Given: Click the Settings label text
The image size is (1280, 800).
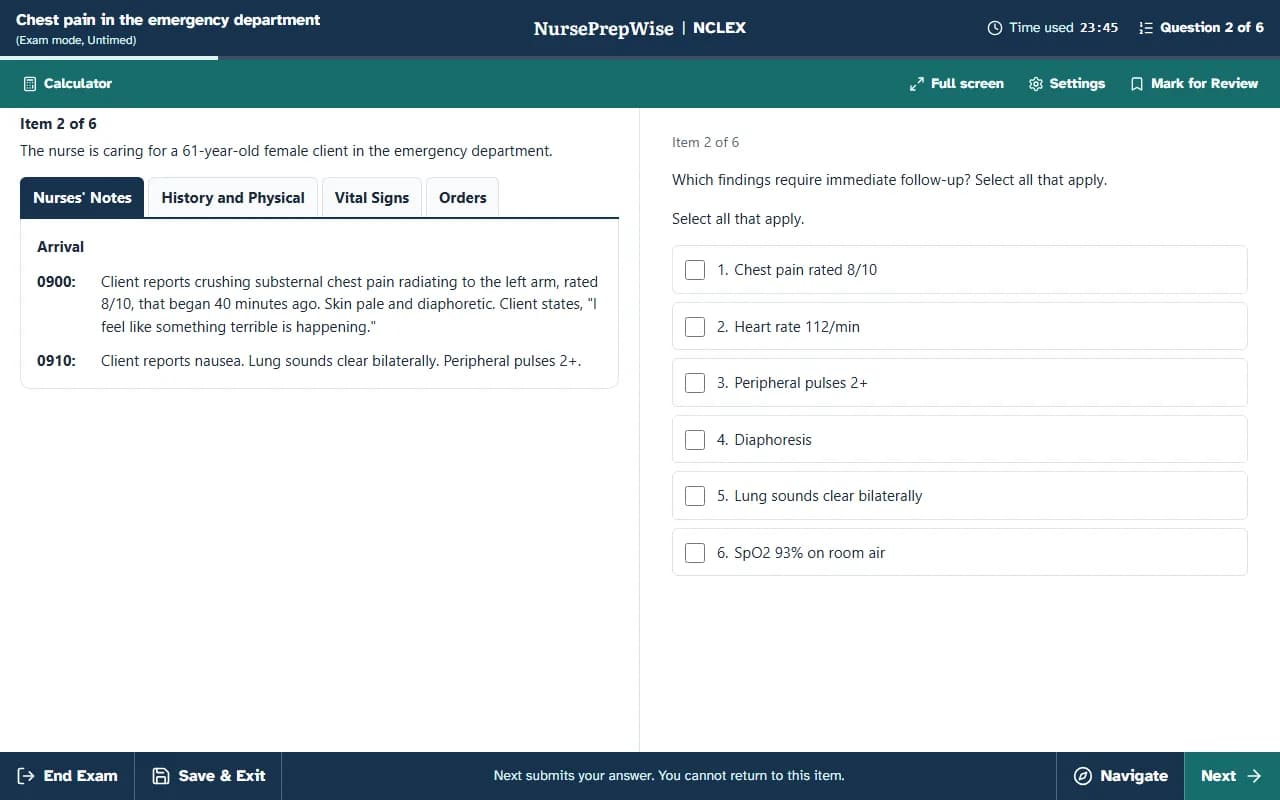Looking at the screenshot, I should click(1077, 84).
